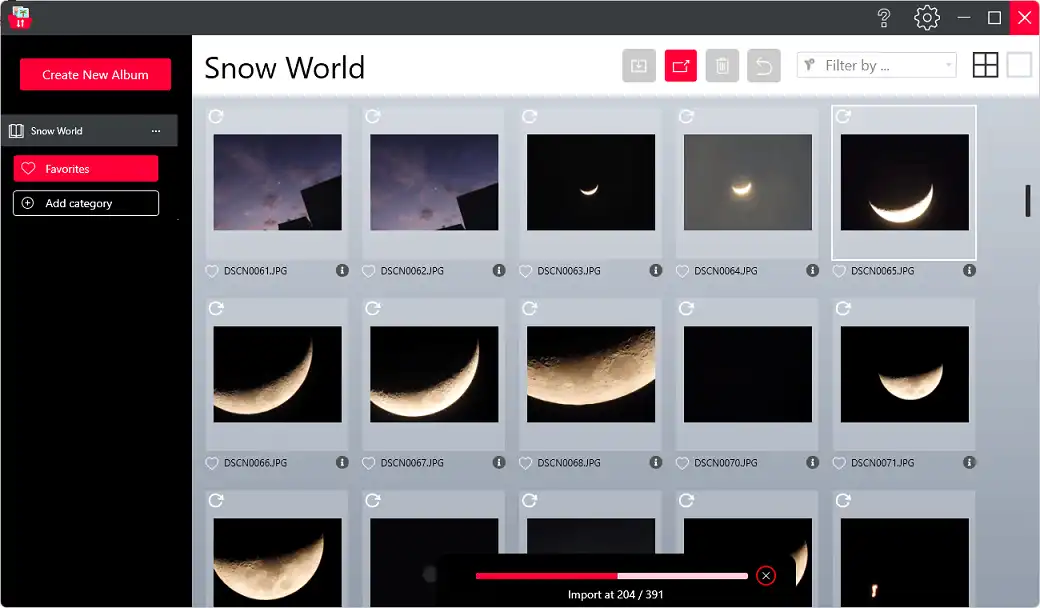
Task: Toggle favorite heart on DSCN0067.JPG
Action: point(369,463)
